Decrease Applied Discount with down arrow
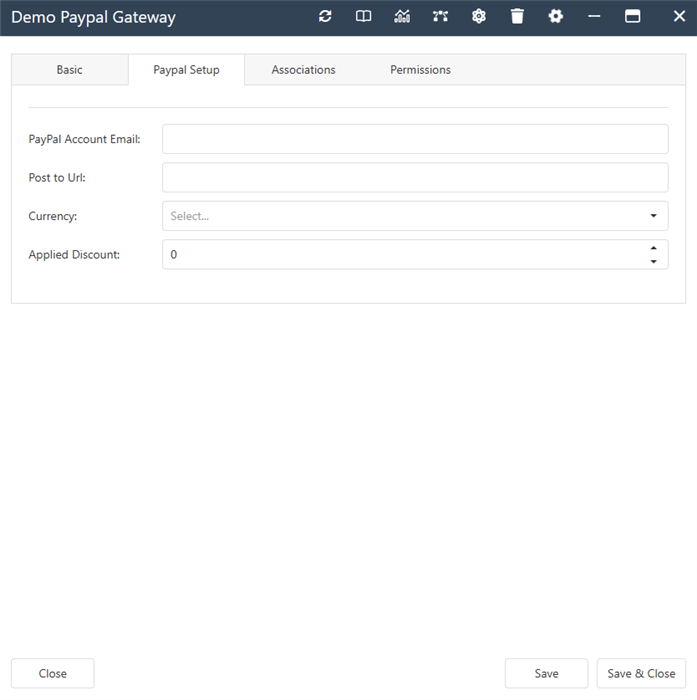 (x=654, y=262)
